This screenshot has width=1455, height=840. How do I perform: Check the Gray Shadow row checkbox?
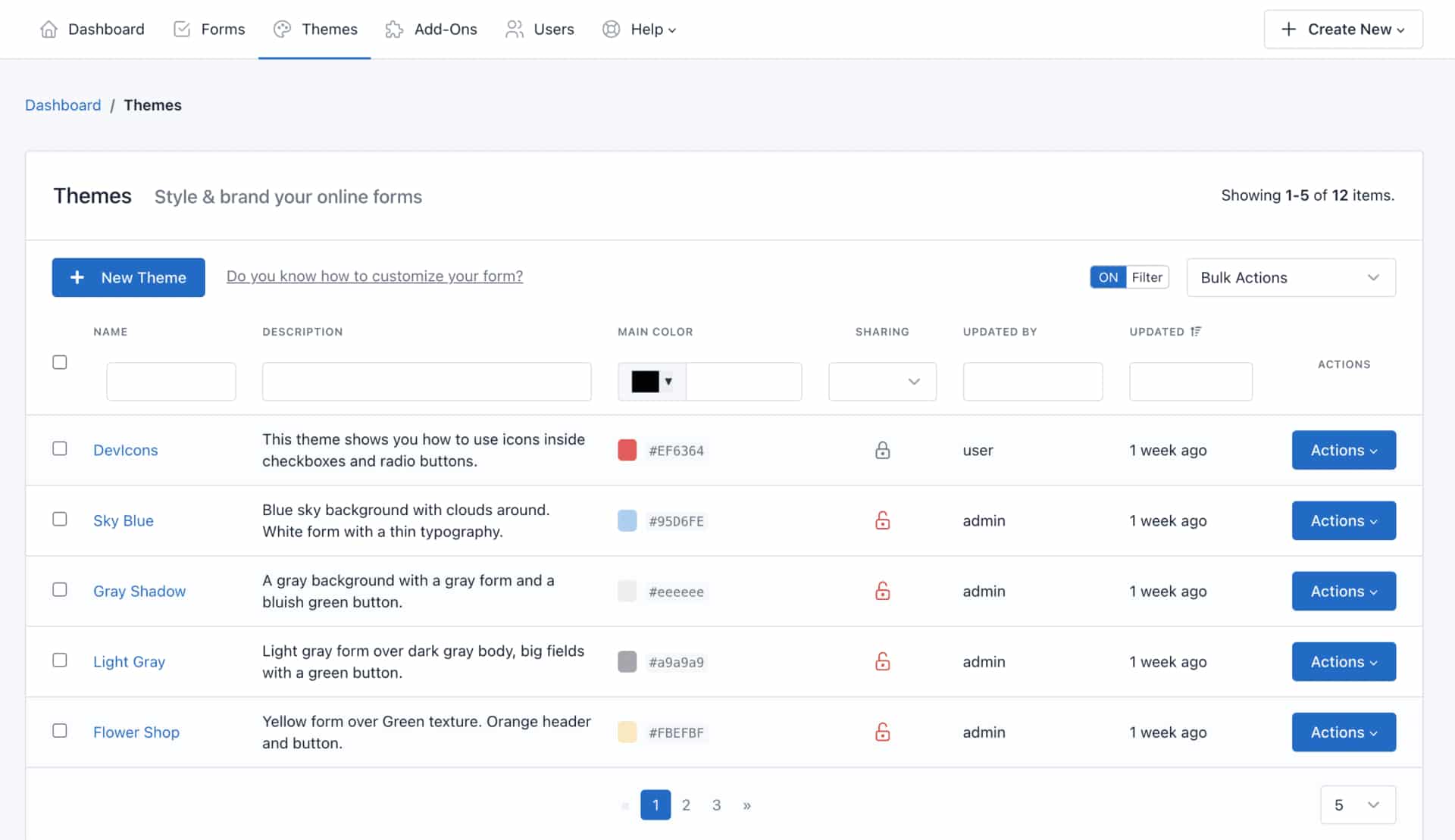(60, 589)
